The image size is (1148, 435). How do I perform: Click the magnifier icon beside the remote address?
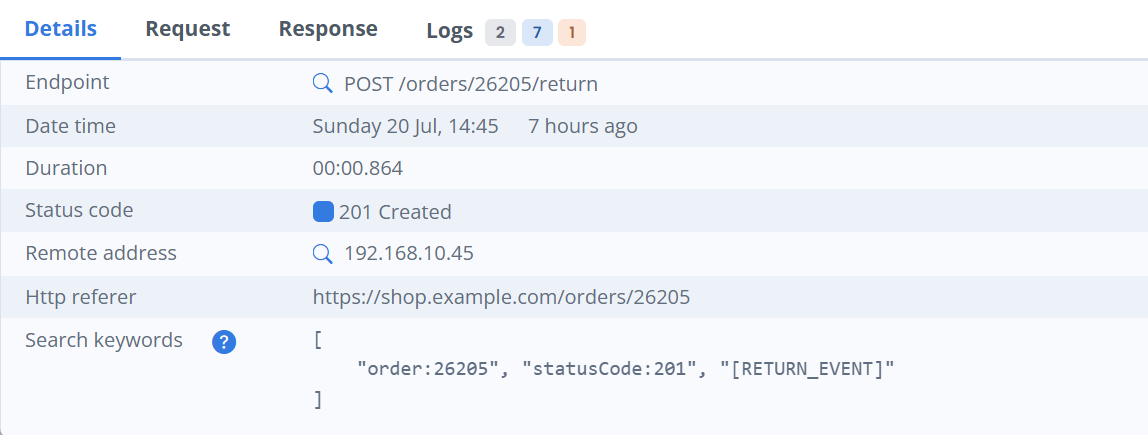tap(322, 254)
